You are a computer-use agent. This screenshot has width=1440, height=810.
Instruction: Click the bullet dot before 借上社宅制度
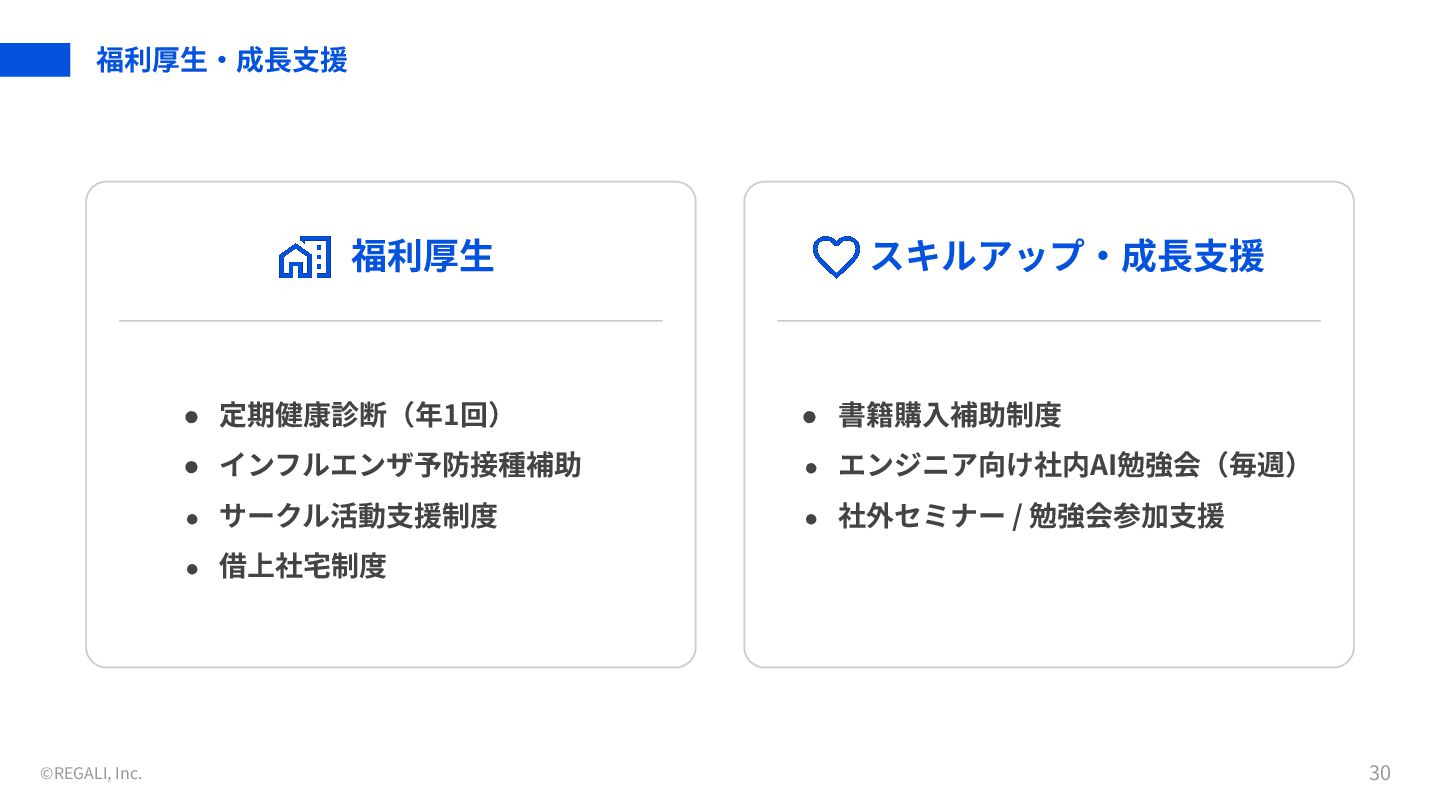click(192, 569)
